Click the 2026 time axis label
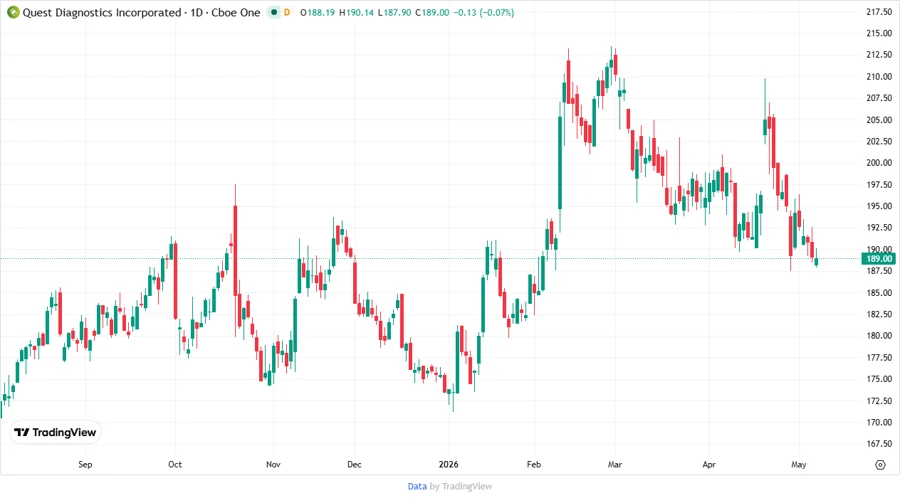 [448, 465]
